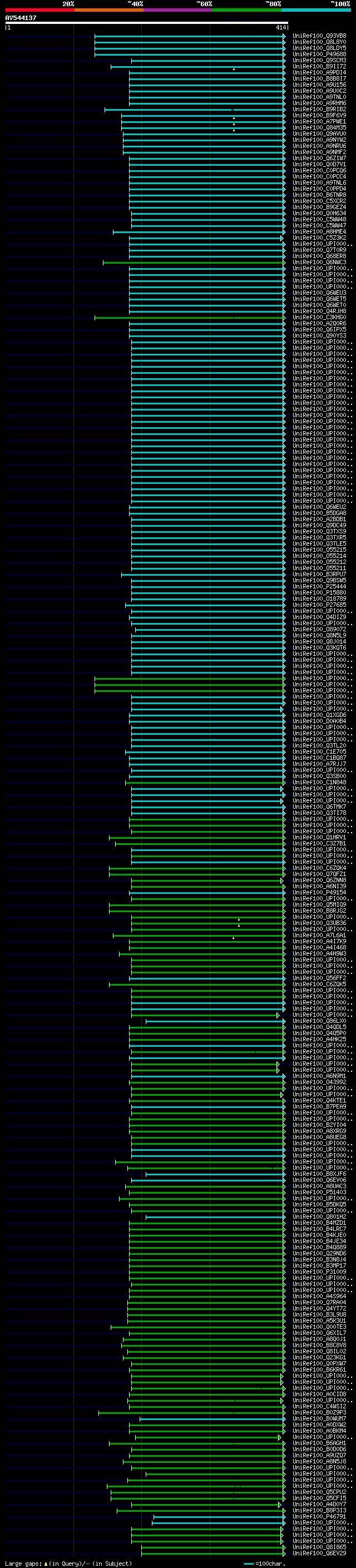Open hit UniRef100_Q9SCM3
Image resolution: width=356 pixels, height=1568 pixels.
click(x=319, y=60)
